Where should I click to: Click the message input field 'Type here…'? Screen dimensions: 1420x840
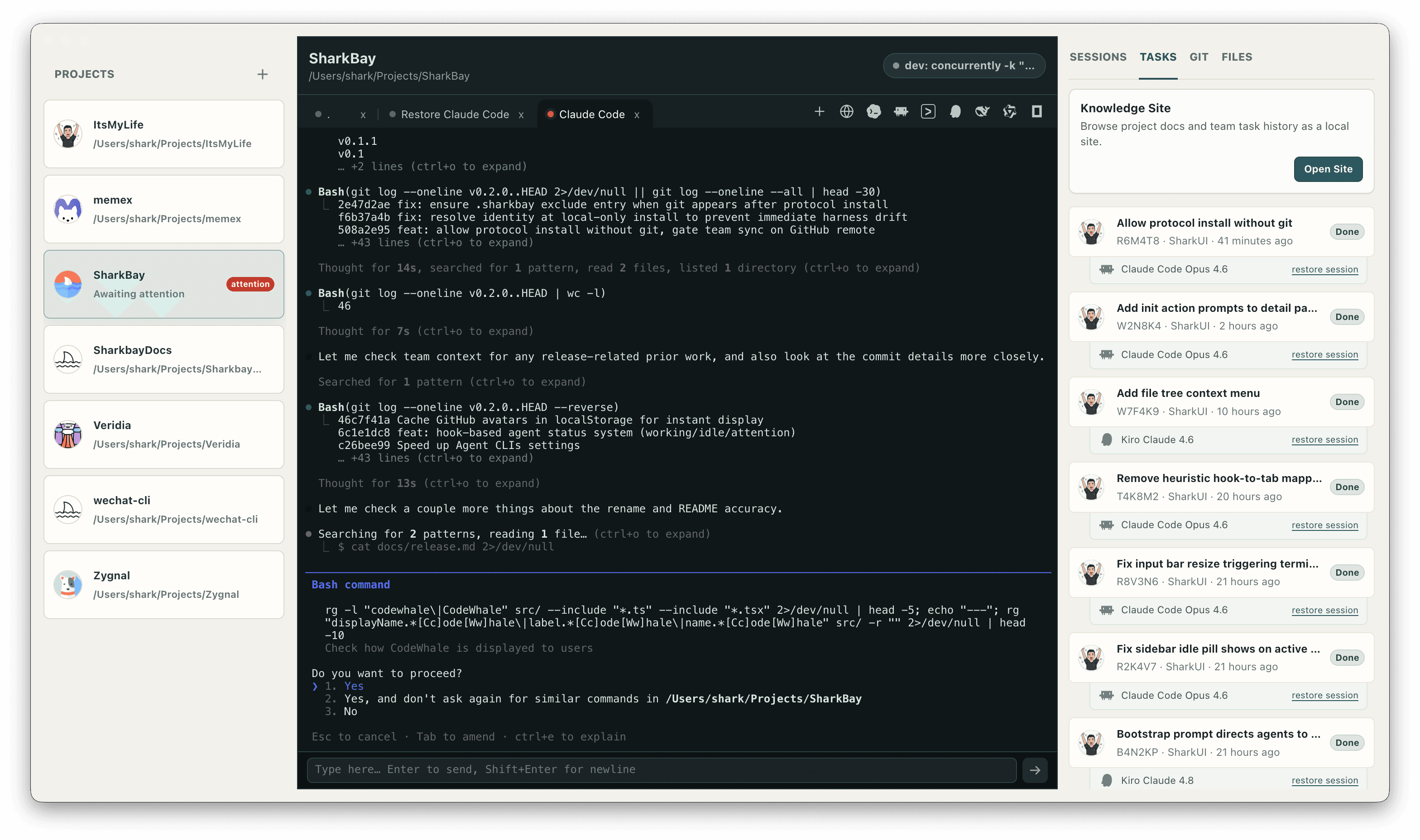(661, 770)
